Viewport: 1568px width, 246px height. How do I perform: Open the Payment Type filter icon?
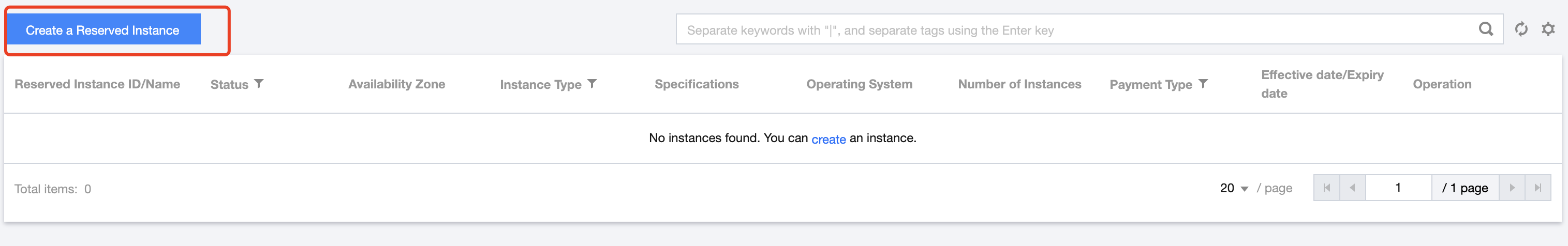point(1203,84)
